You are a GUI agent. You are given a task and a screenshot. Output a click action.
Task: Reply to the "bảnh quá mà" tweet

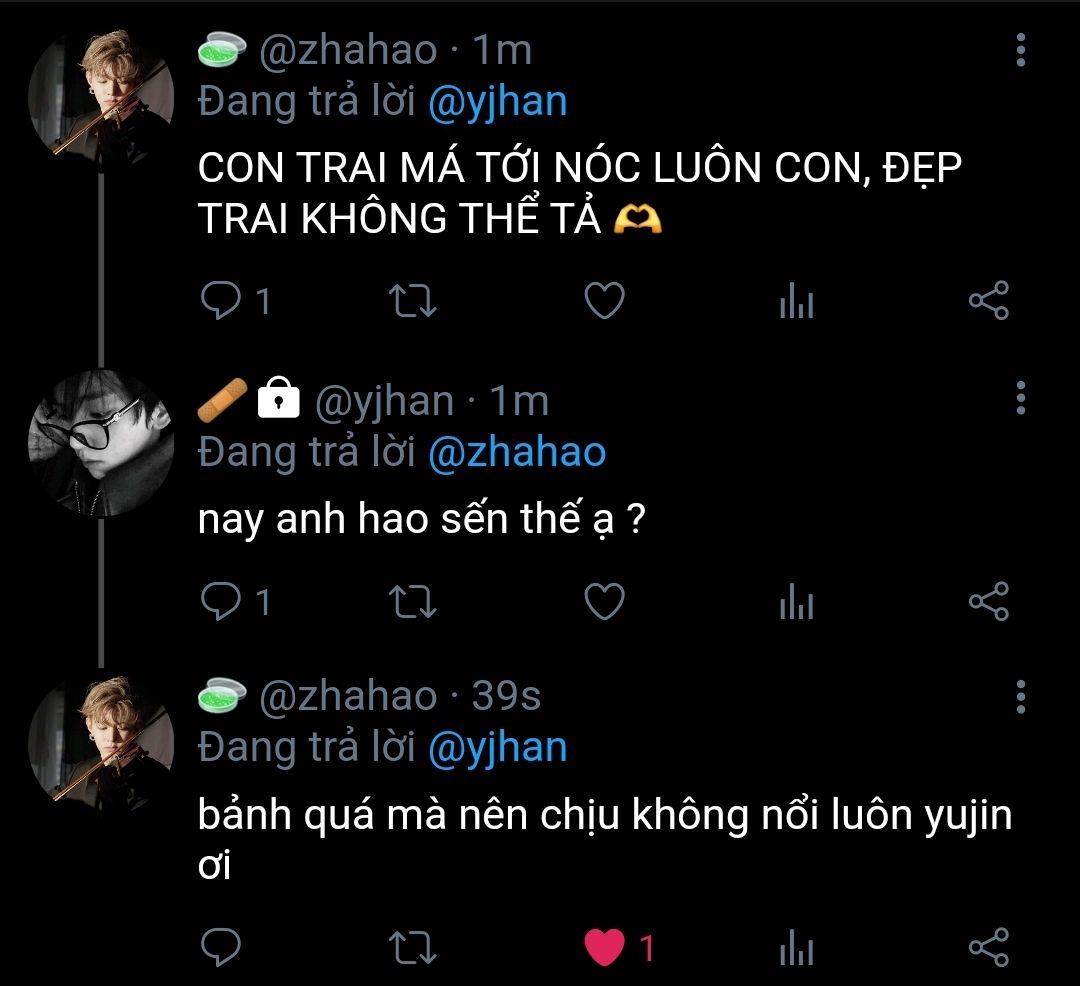(x=217, y=947)
